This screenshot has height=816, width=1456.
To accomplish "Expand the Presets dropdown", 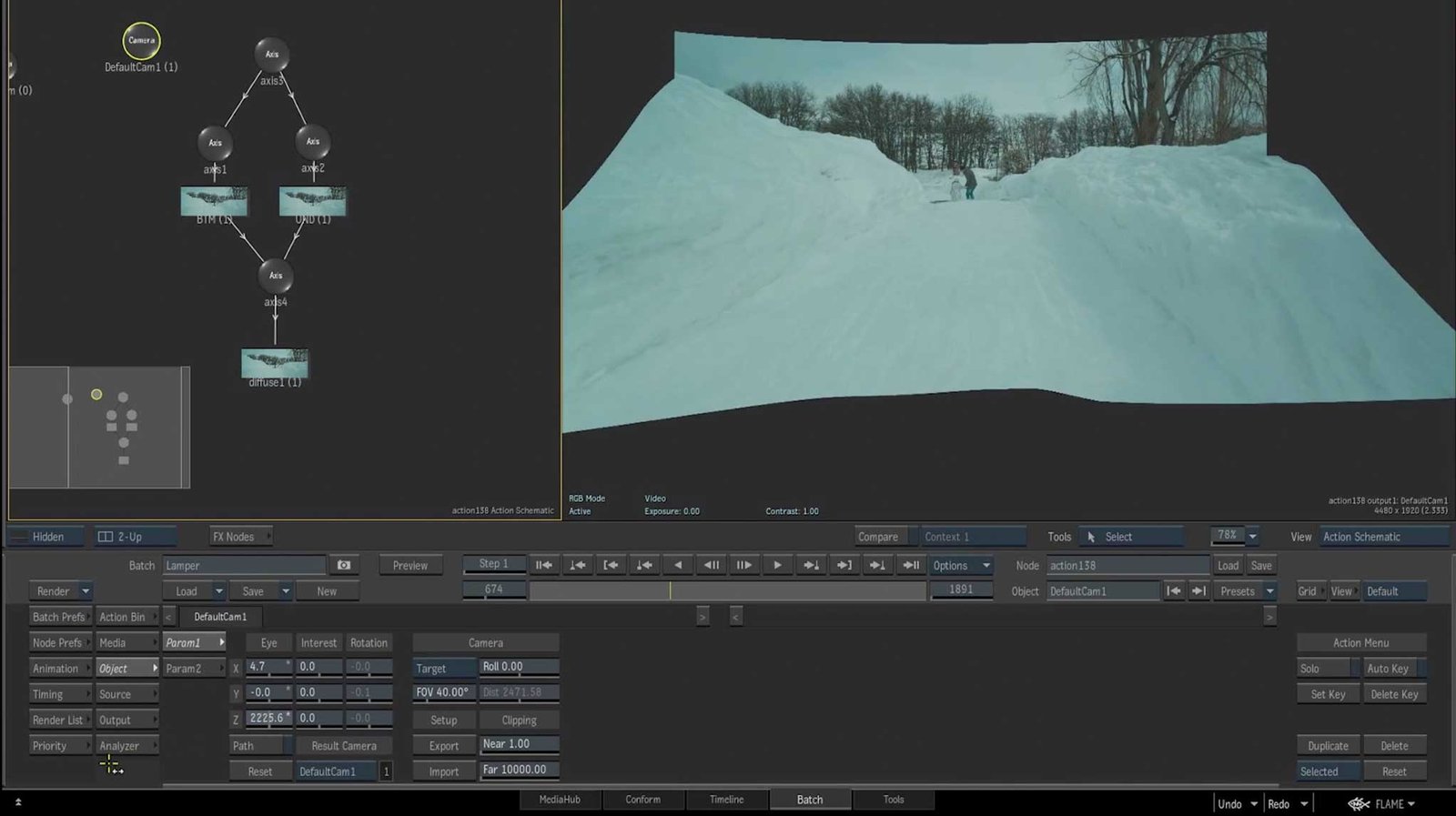I will 1270,591.
